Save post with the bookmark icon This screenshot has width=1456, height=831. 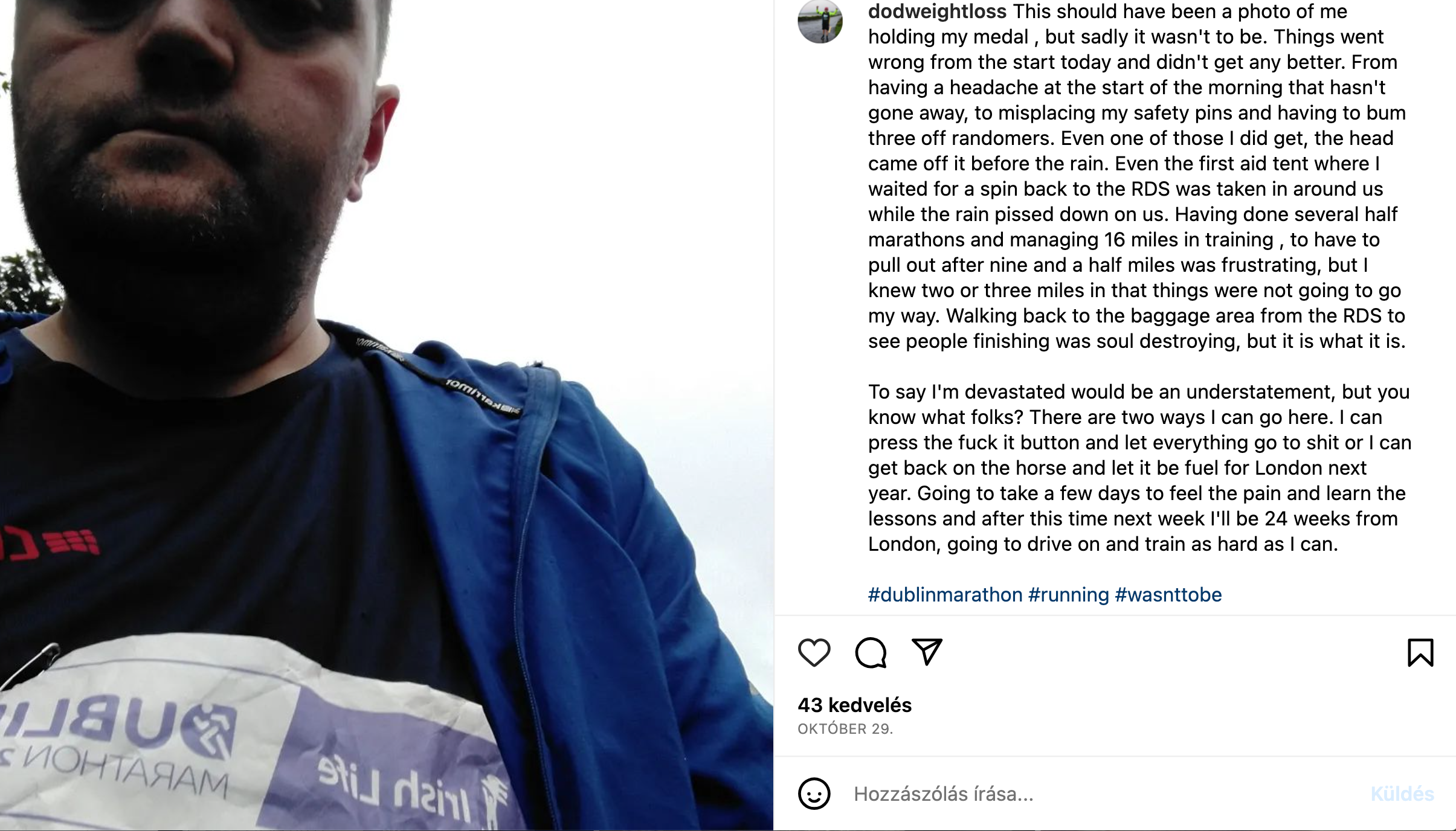[x=1420, y=653]
